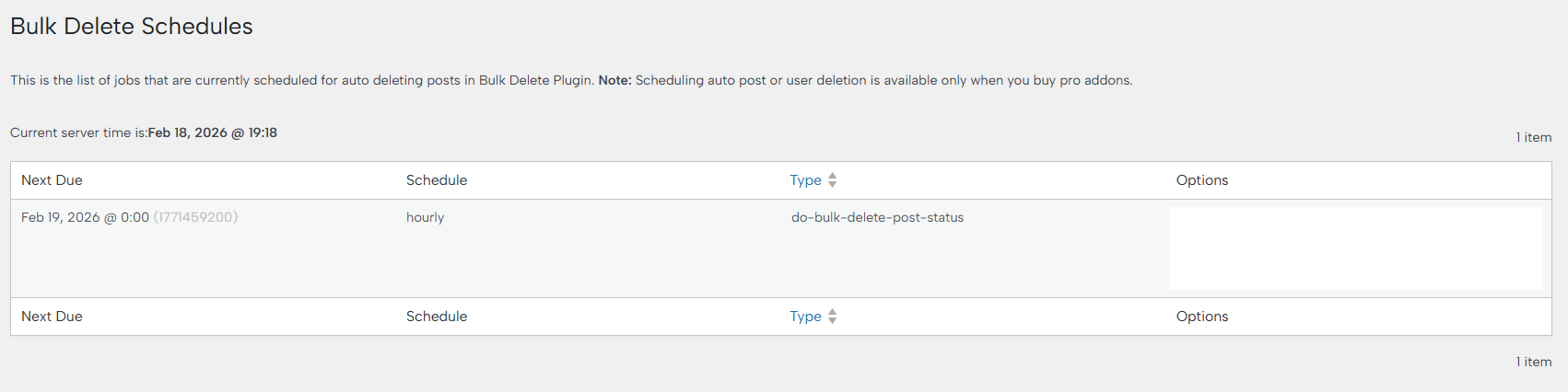Screen dimensions: 1568x392
Task: Click the Schedule footer column
Action: point(437,317)
